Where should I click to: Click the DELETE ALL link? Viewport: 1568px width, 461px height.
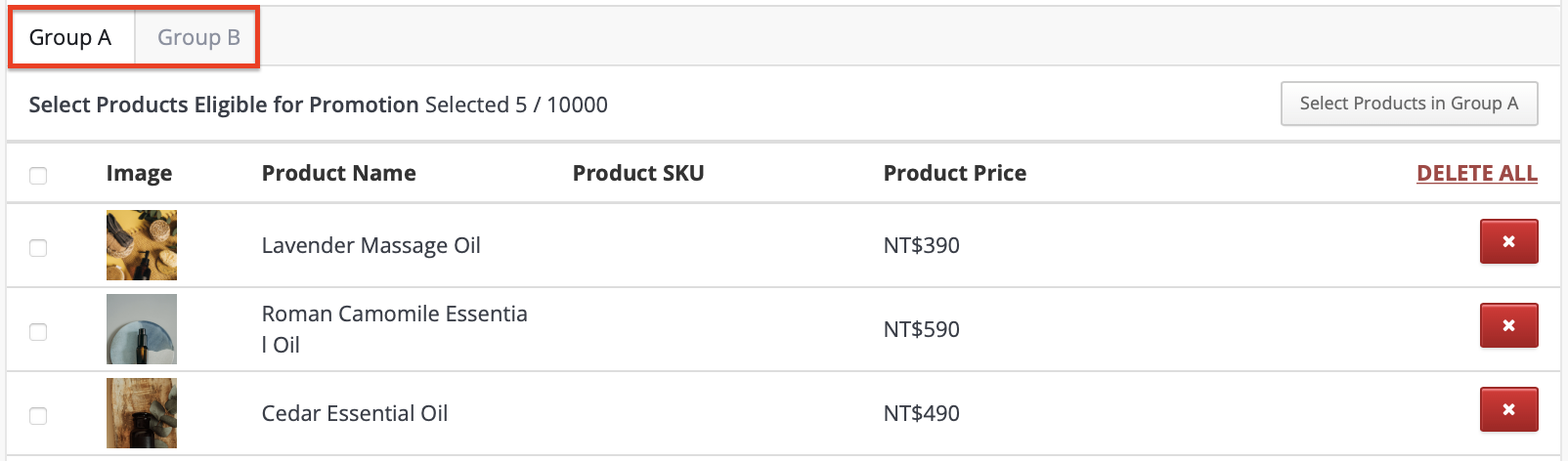click(x=1476, y=173)
